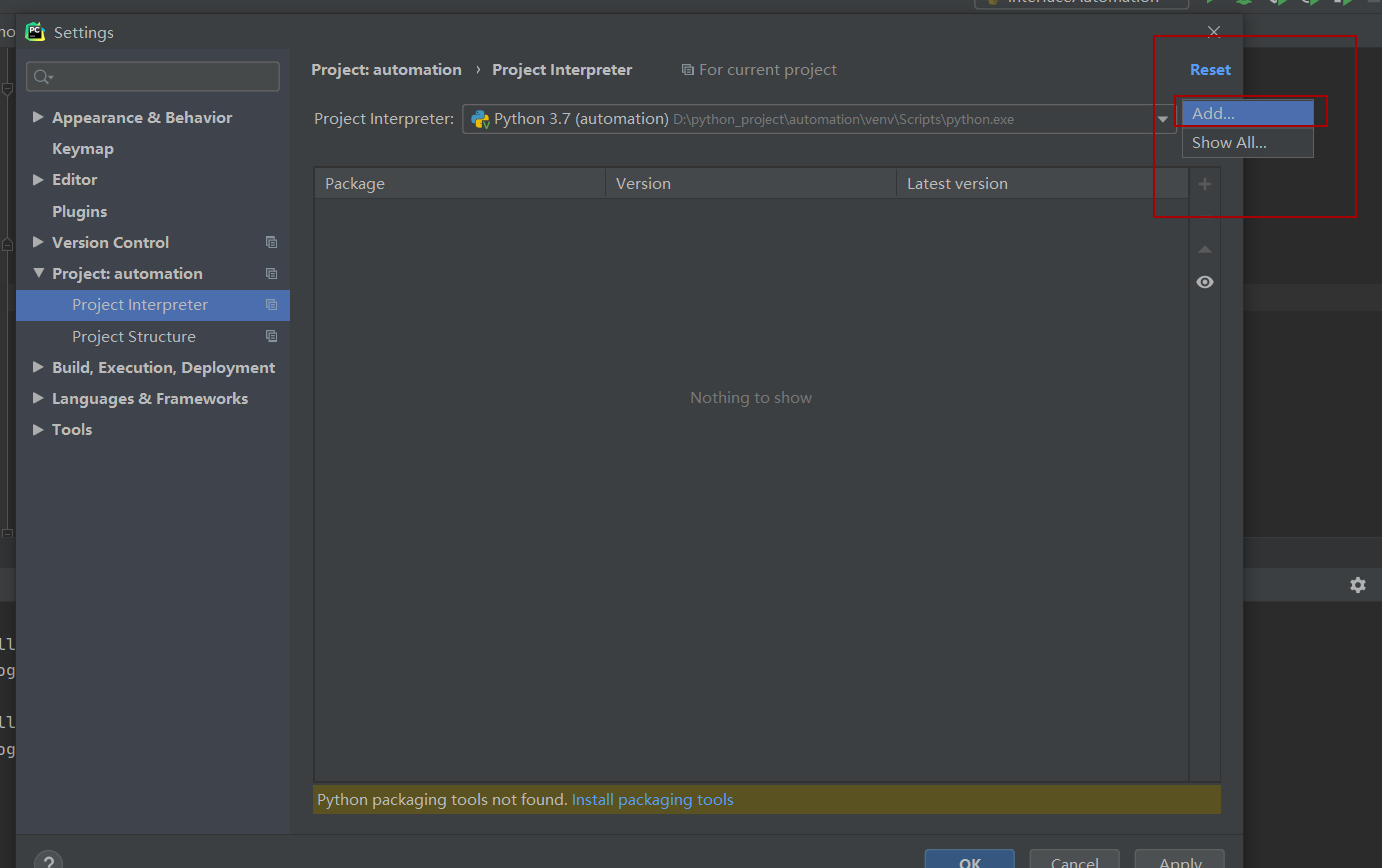1382x868 pixels.
Task: Click the PyCharm logo in the Settings title bar
Action: point(34,31)
